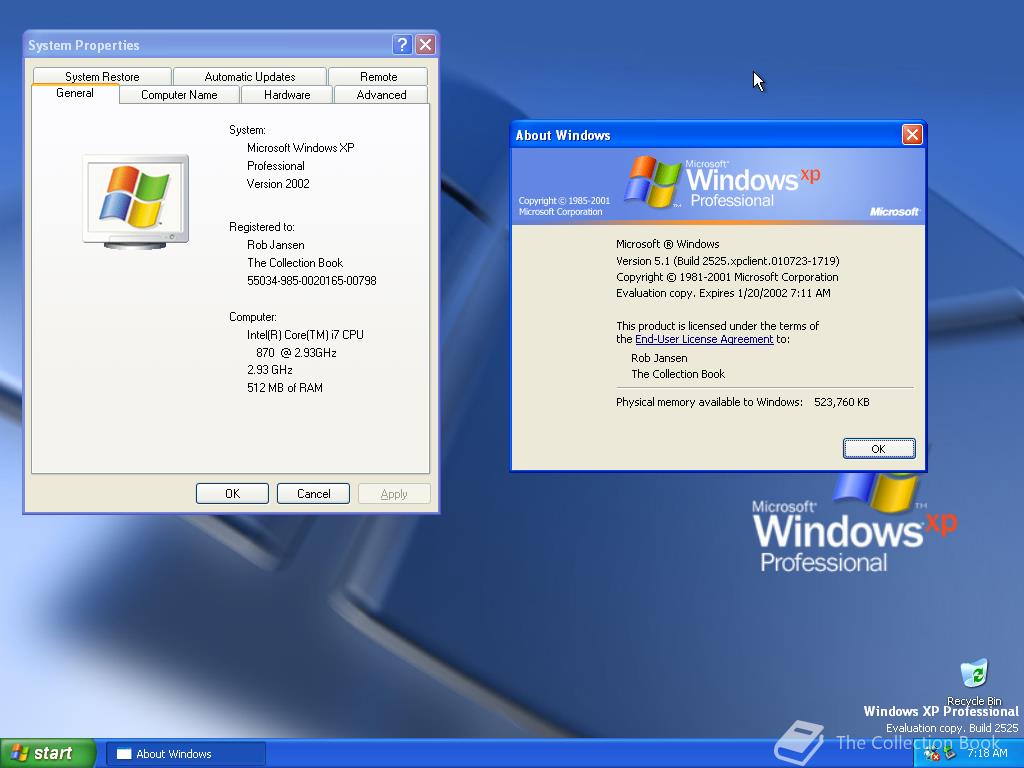Click OK in System Properties

(x=232, y=494)
